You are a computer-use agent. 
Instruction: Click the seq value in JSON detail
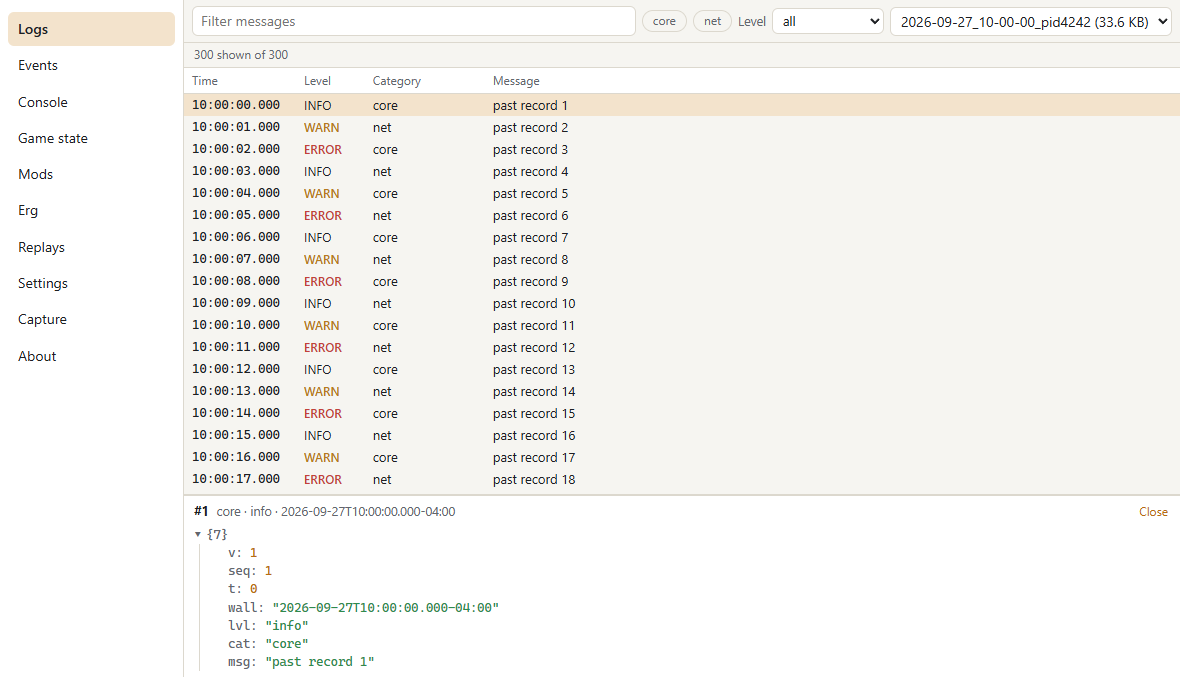[x=268, y=571]
